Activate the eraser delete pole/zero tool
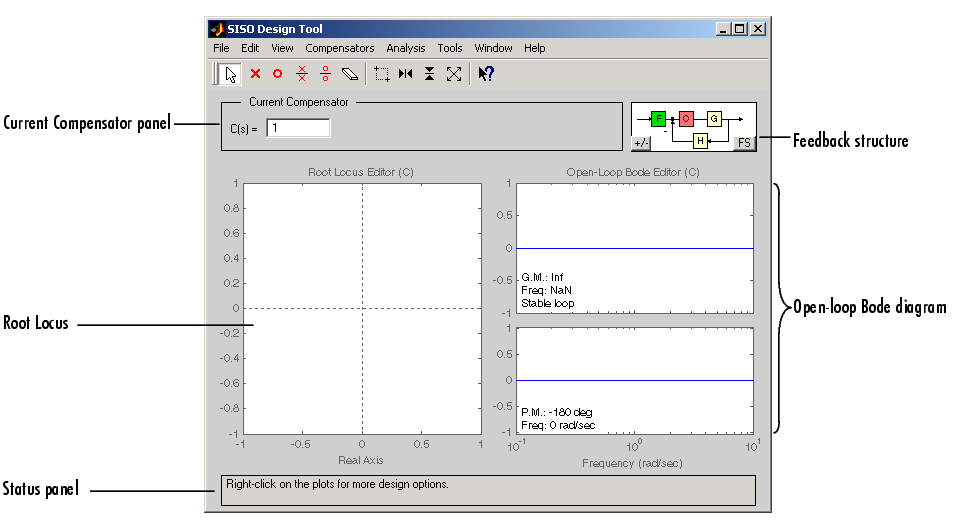This screenshot has width=956, height=532. click(349, 74)
